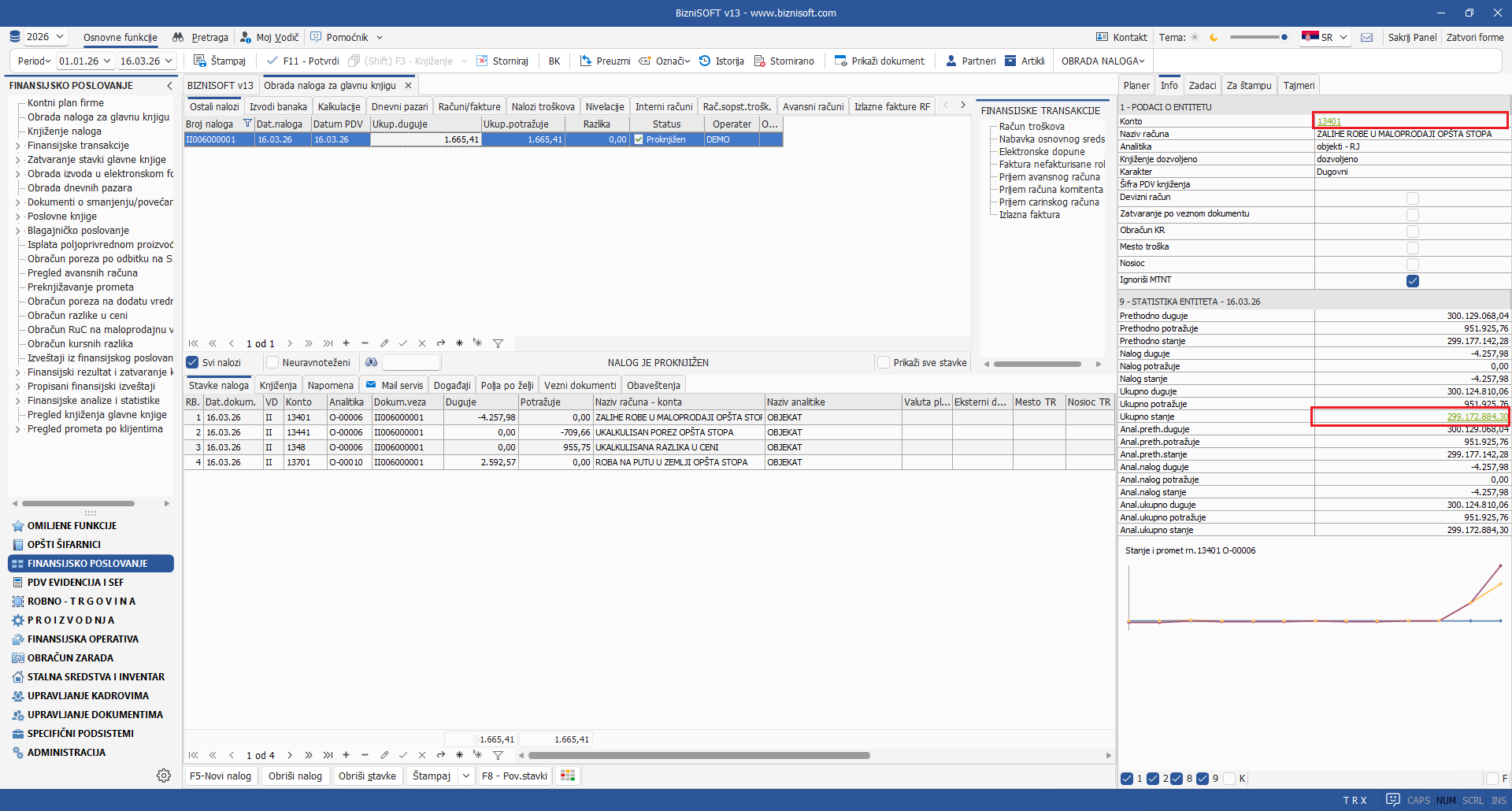The height and width of the screenshot is (811, 1512).
Task: Open the Vezni dokumenti tab
Action: (580, 385)
